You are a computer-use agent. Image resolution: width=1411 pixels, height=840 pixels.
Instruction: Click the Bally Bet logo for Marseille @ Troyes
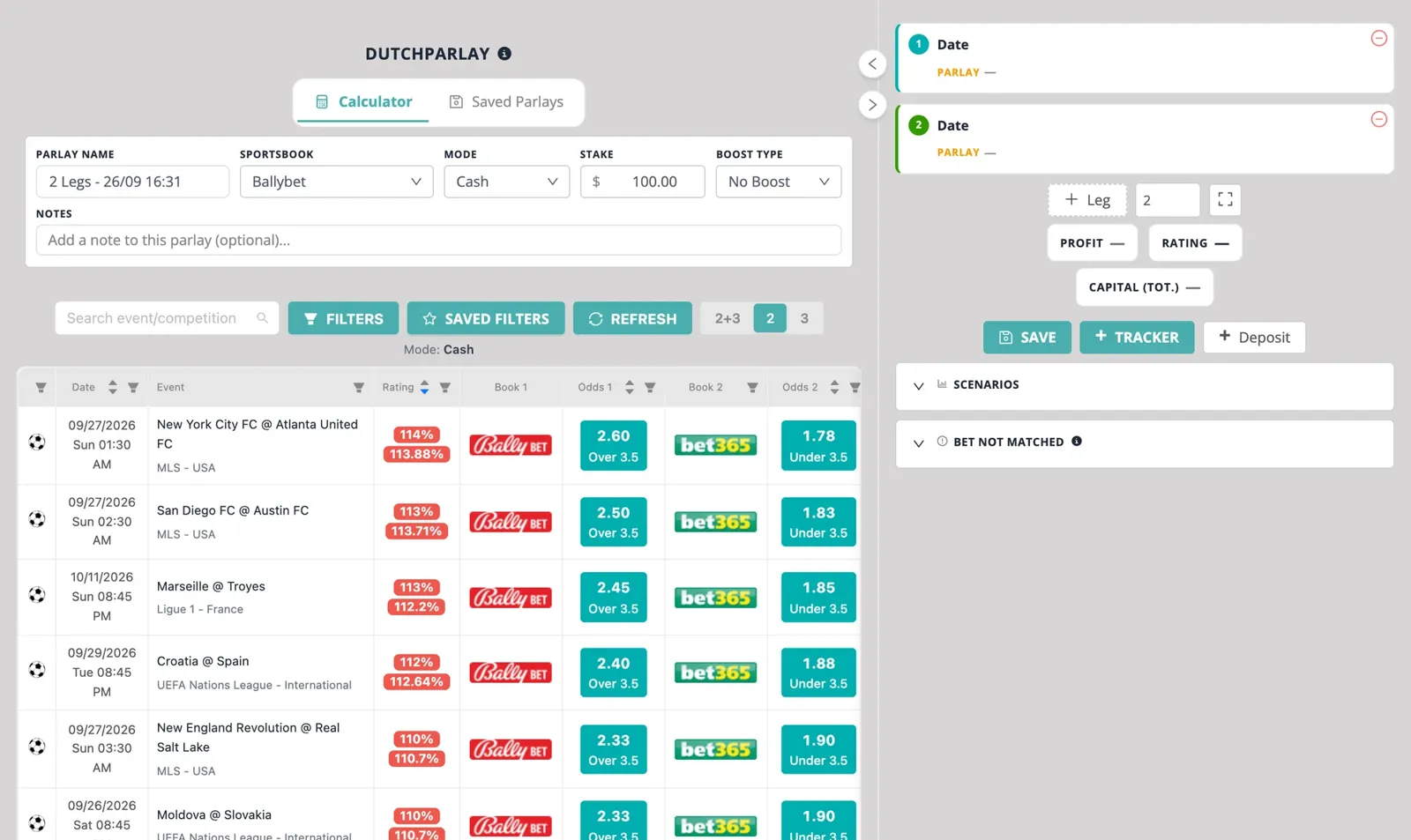(x=511, y=598)
